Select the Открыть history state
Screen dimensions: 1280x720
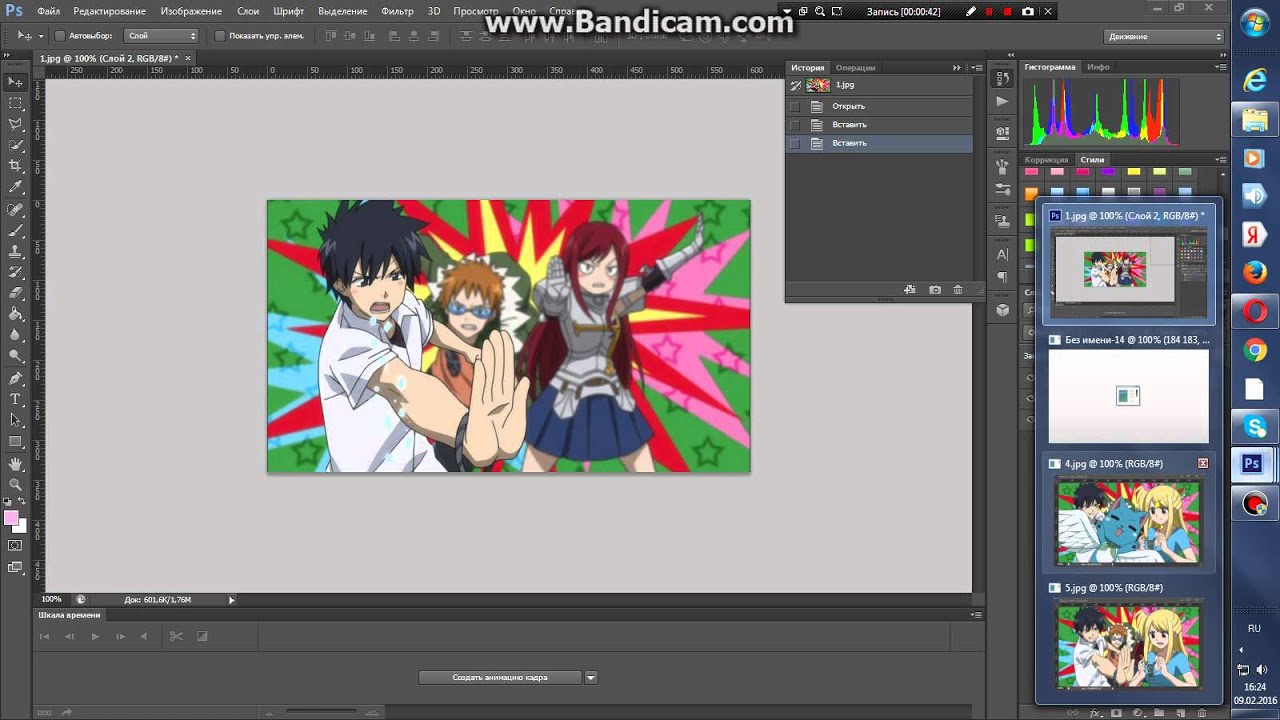(x=879, y=106)
